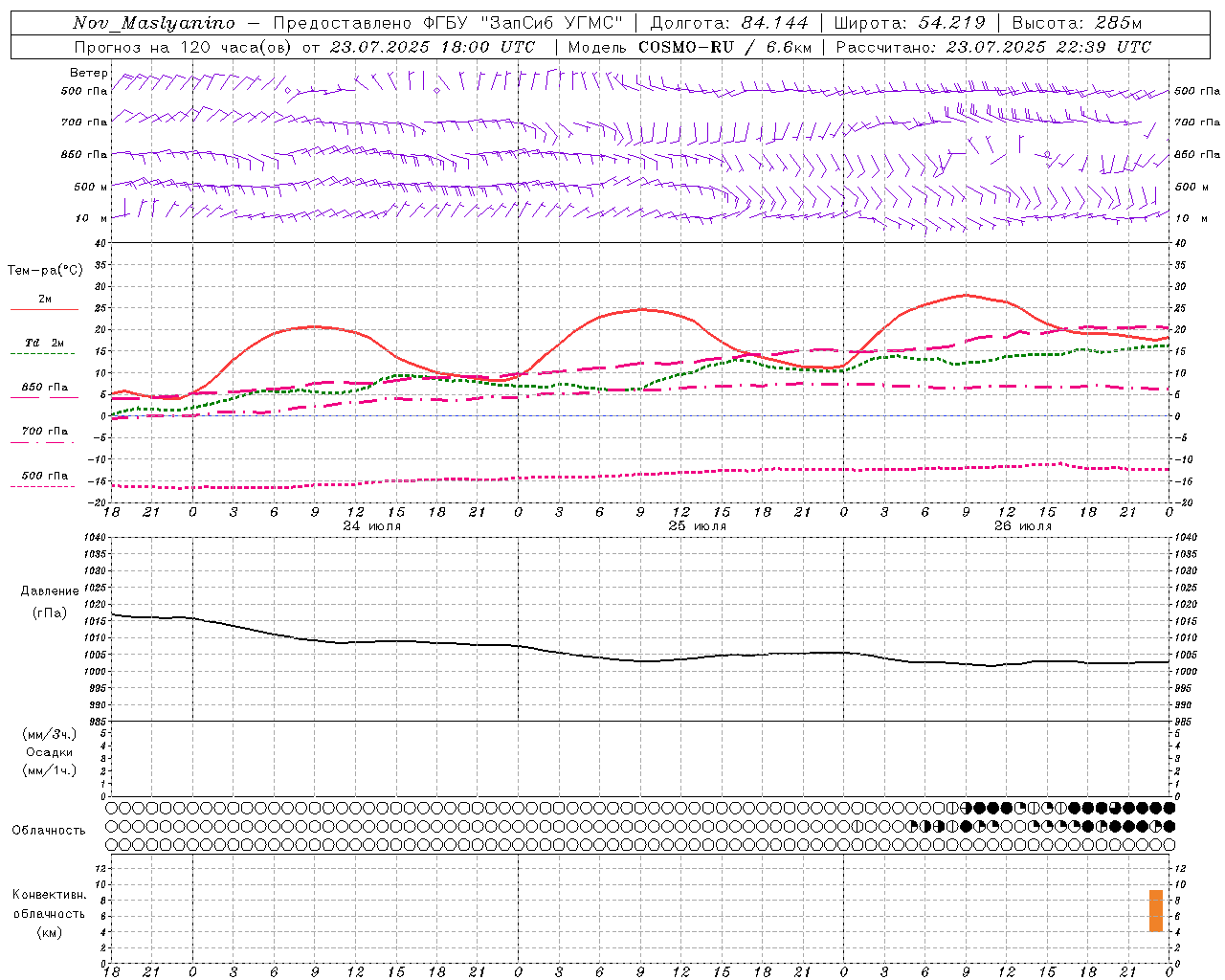Select the Конвективн. label

pyautogui.click(x=50, y=895)
